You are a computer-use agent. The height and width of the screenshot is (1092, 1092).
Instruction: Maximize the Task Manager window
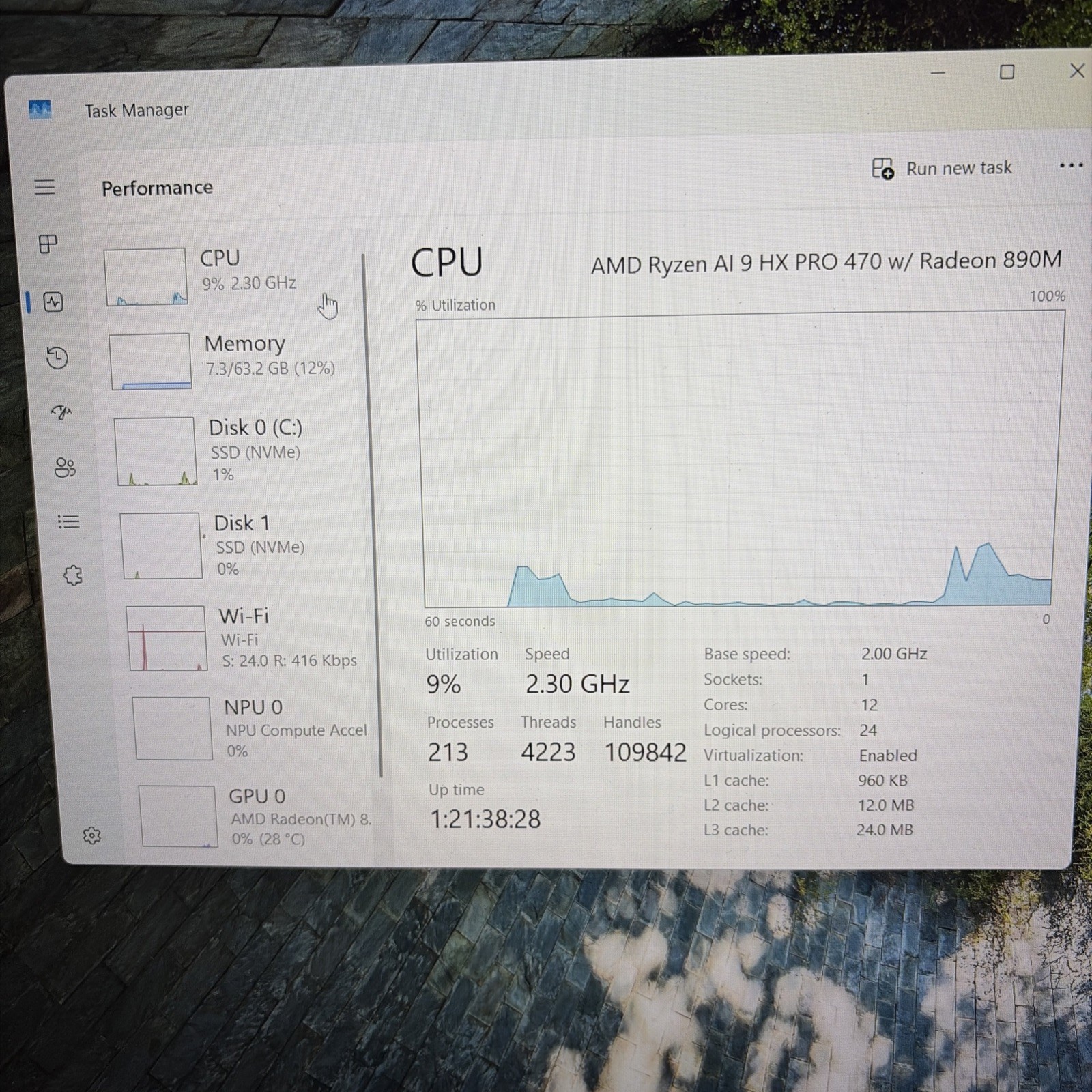tap(1007, 72)
